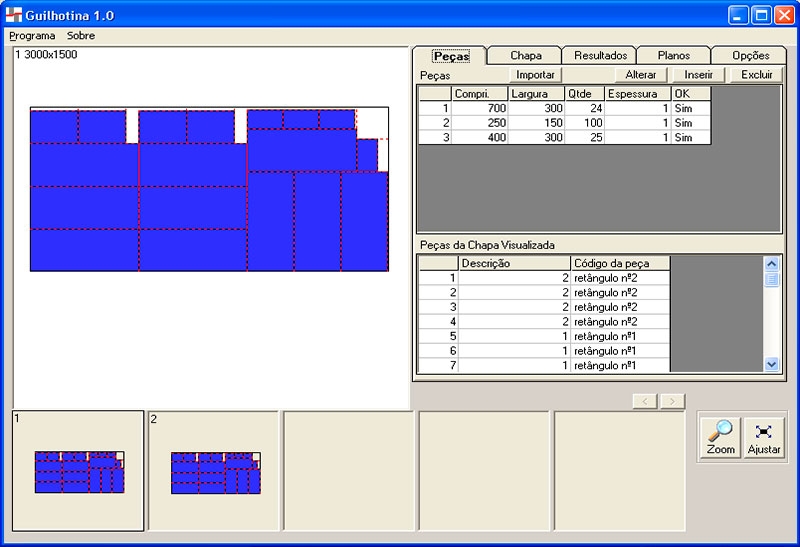Open the Sobre menu
Screen dimensions: 800x547
81,35
